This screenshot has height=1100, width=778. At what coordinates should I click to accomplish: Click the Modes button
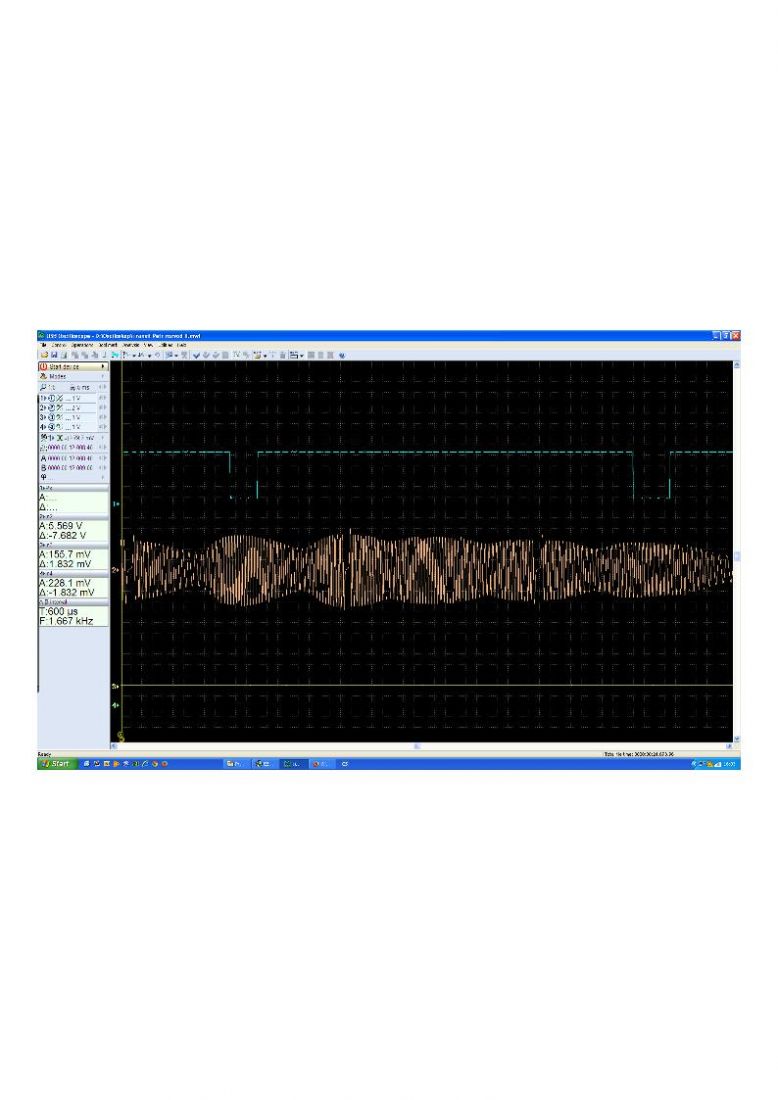click(74, 377)
